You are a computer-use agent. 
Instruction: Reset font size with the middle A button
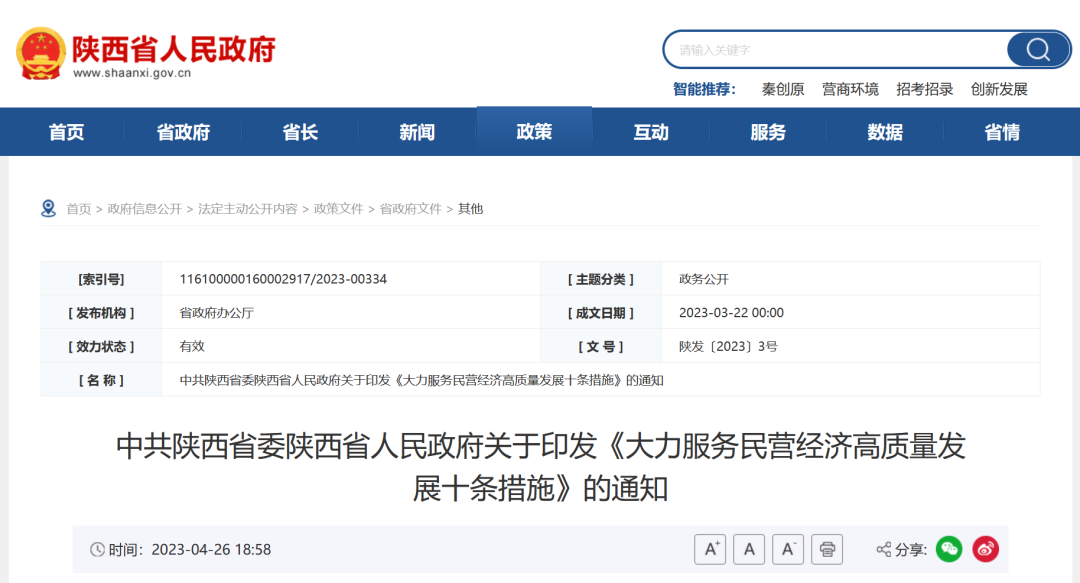click(x=749, y=549)
